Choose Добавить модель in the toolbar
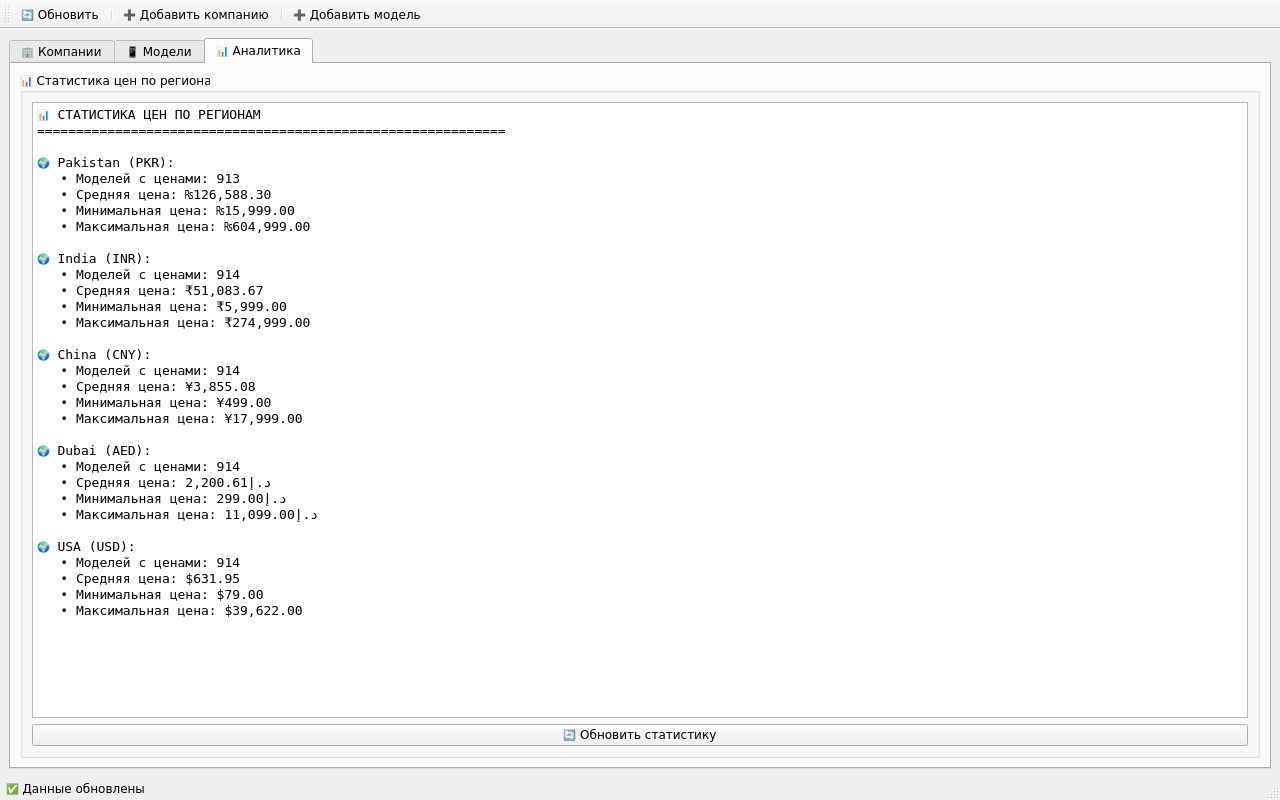The width and height of the screenshot is (1280, 800). 357,15
